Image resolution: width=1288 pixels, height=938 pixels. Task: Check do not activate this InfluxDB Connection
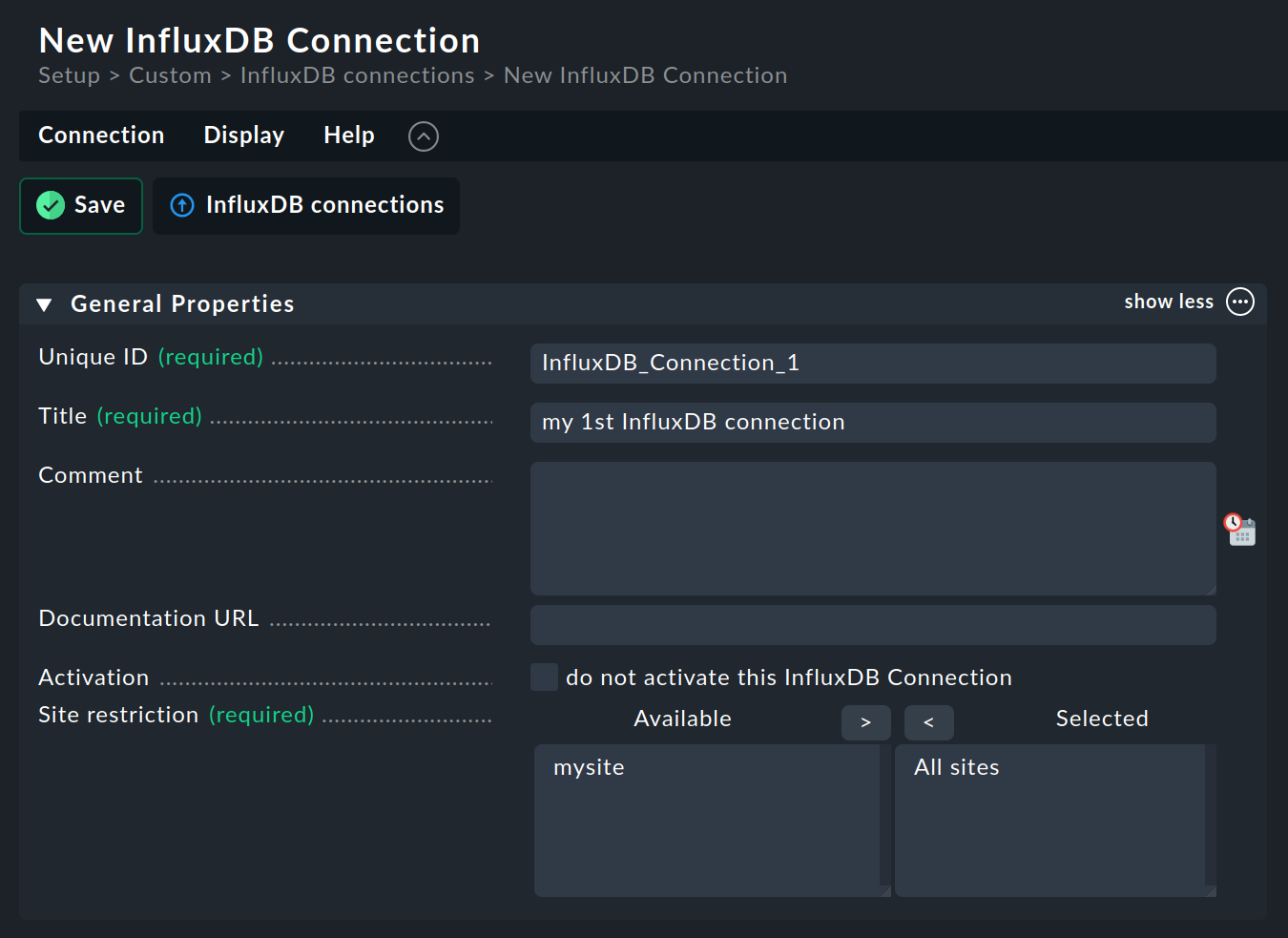click(x=544, y=677)
